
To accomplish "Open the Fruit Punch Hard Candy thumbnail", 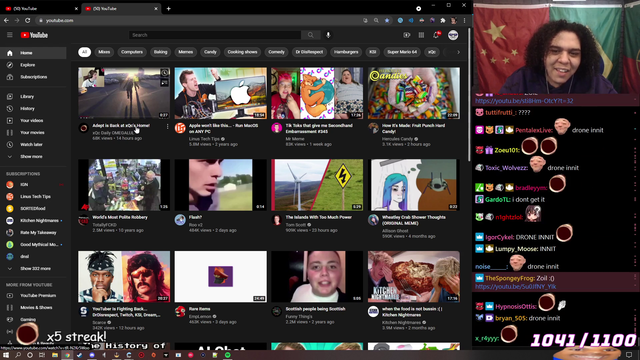I will (x=413, y=93).
